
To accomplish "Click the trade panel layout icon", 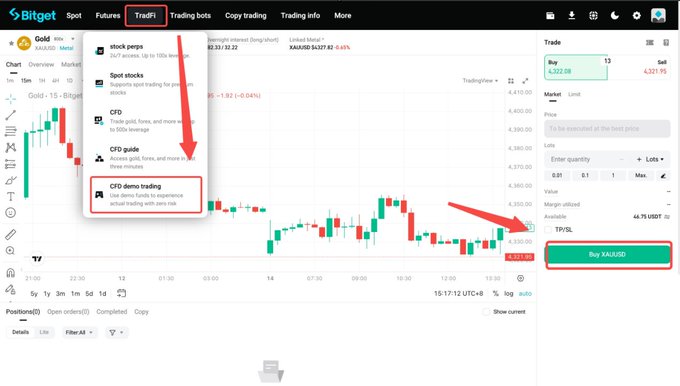I will (x=650, y=43).
